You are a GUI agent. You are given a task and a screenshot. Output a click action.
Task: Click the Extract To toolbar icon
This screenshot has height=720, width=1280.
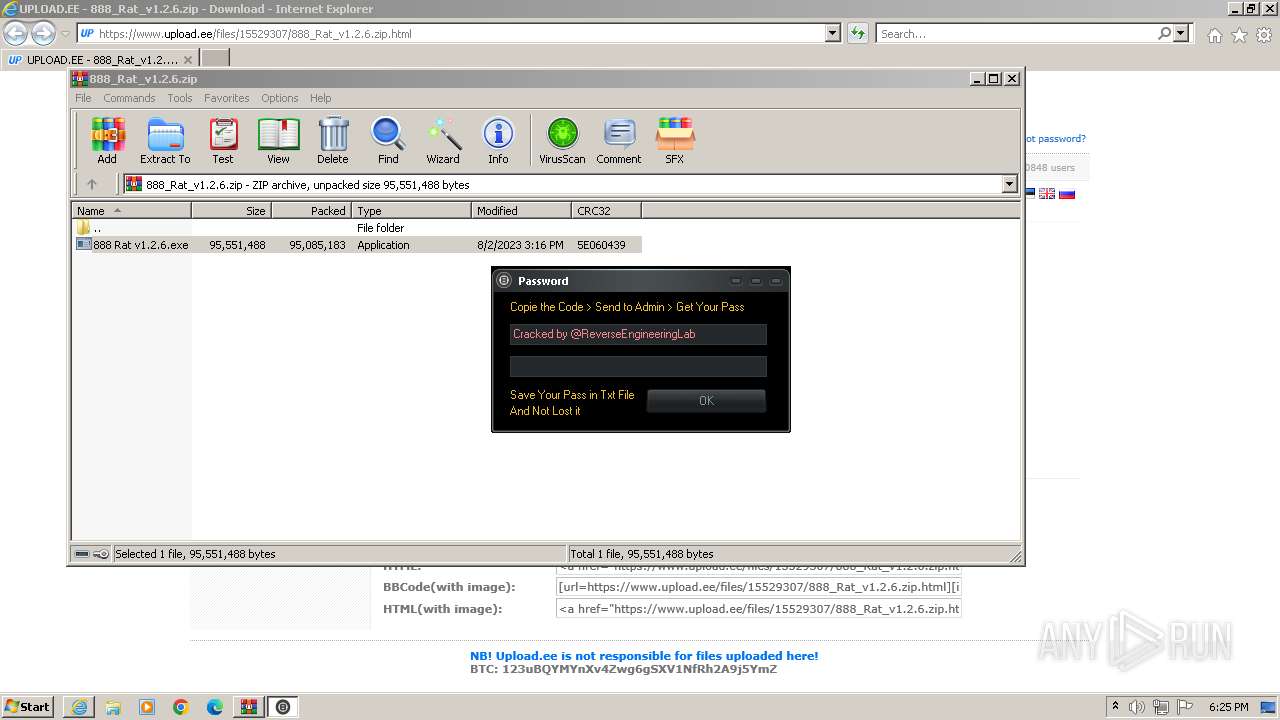click(x=165, y=140)
